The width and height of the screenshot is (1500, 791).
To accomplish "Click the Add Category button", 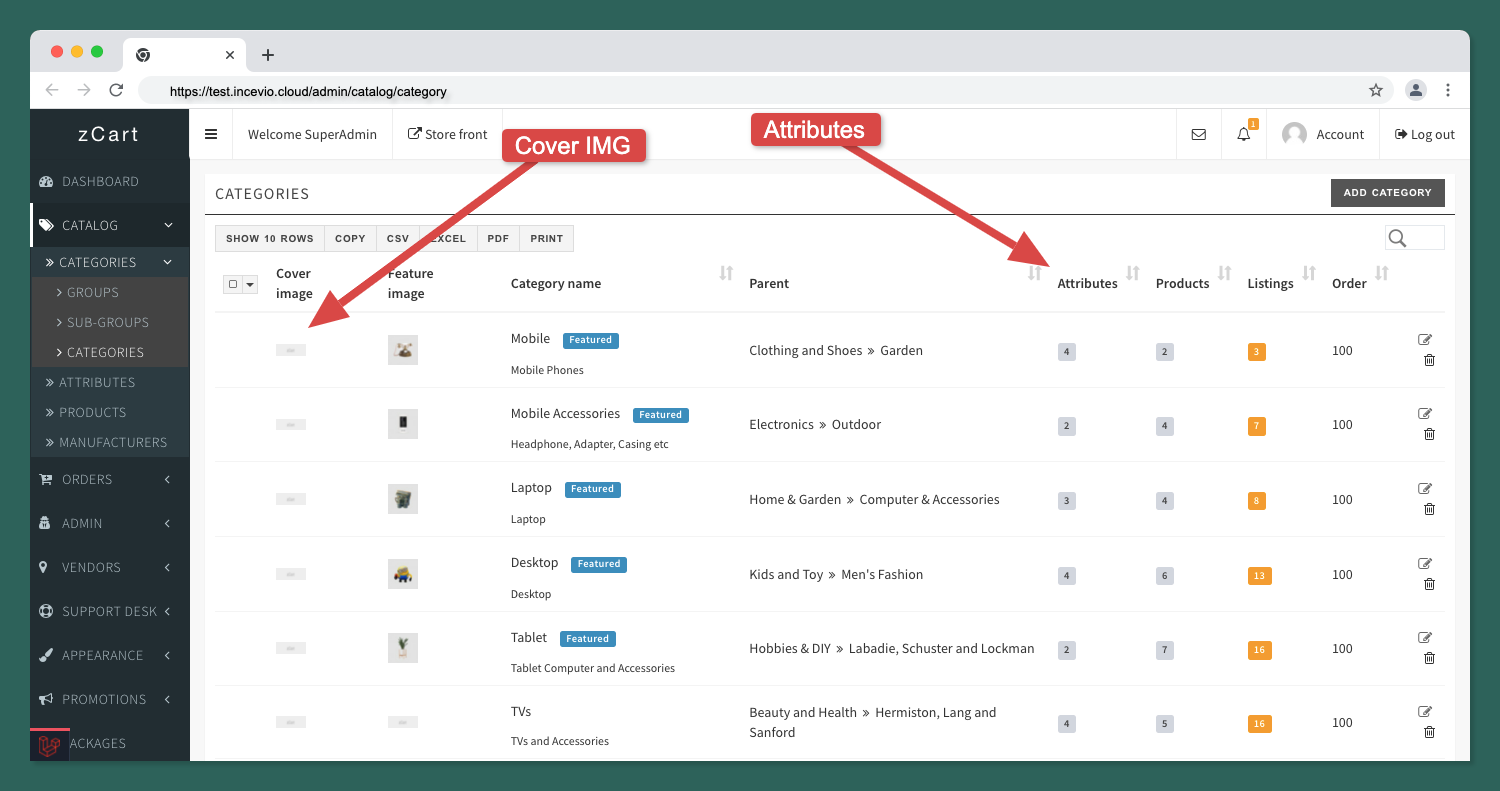I will coord(1387,193).
